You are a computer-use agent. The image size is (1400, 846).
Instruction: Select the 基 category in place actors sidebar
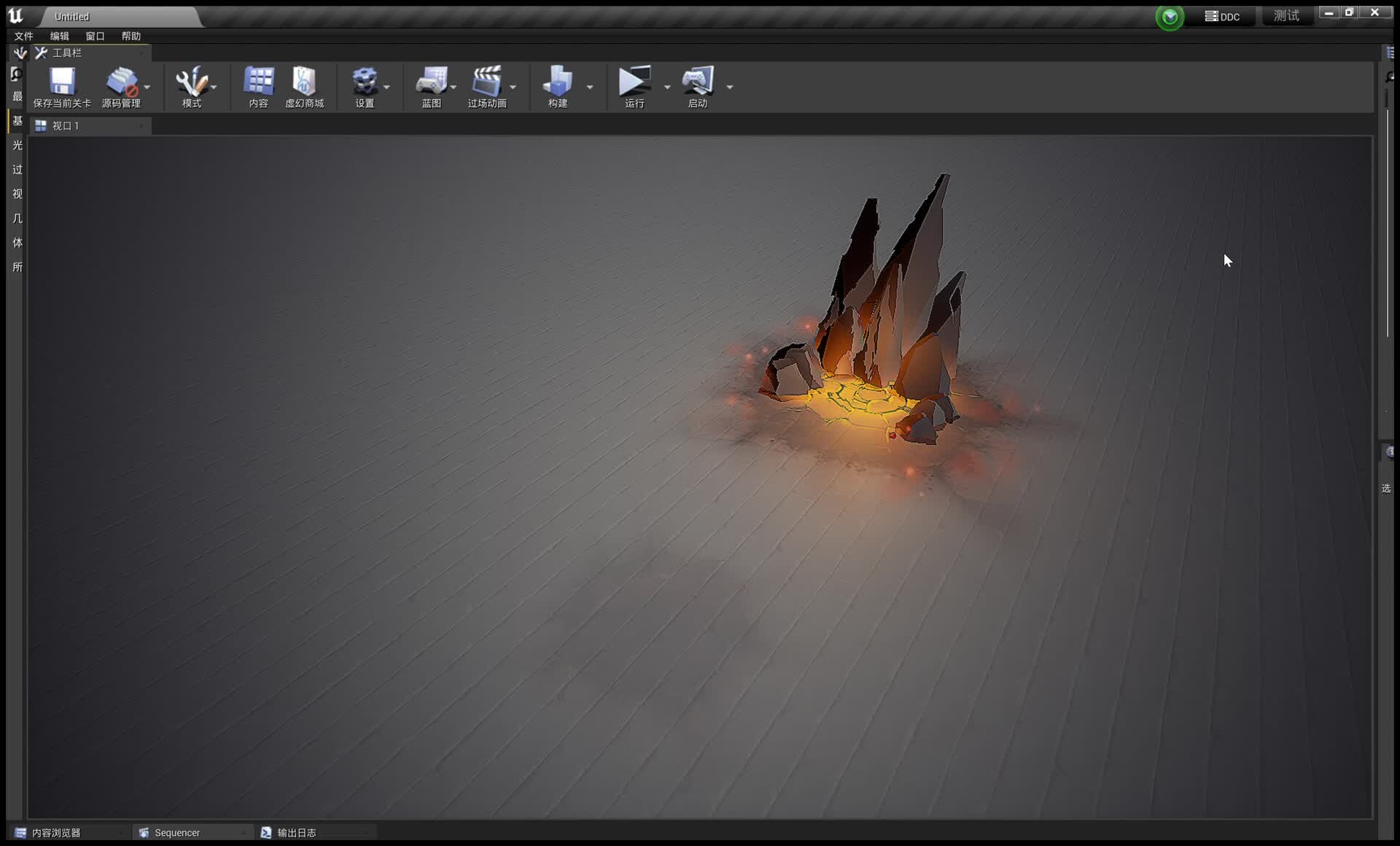click(x=16, y=120)
